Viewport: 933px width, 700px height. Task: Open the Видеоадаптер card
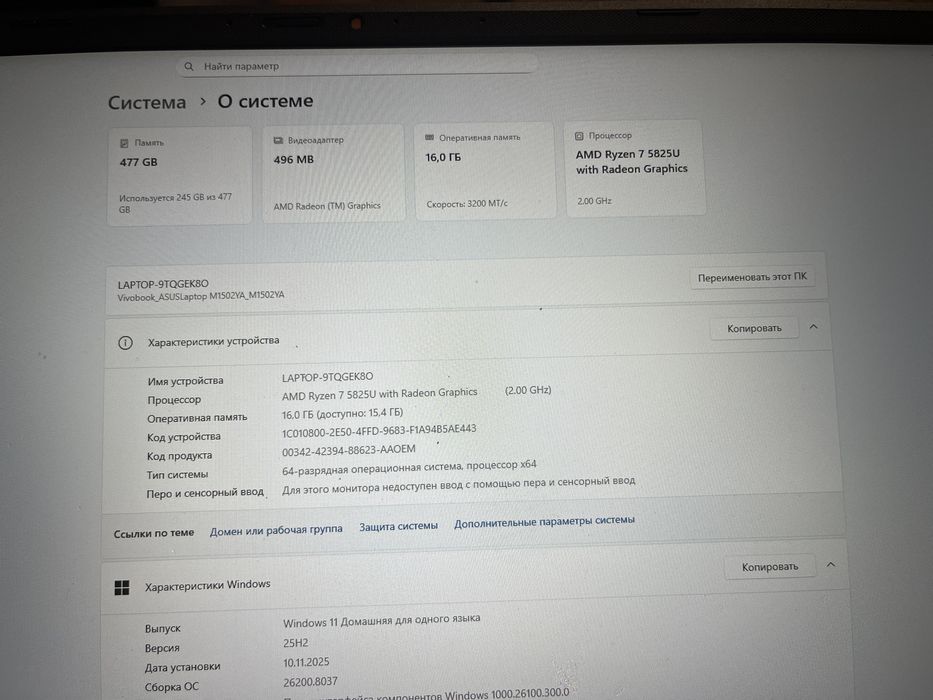[x=333, y=173]
